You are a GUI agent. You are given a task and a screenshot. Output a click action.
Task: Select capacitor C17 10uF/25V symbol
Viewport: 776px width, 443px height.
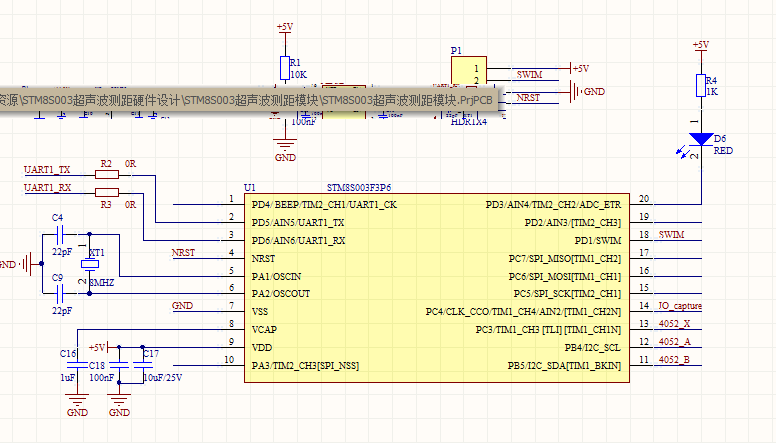pos(143,365)
